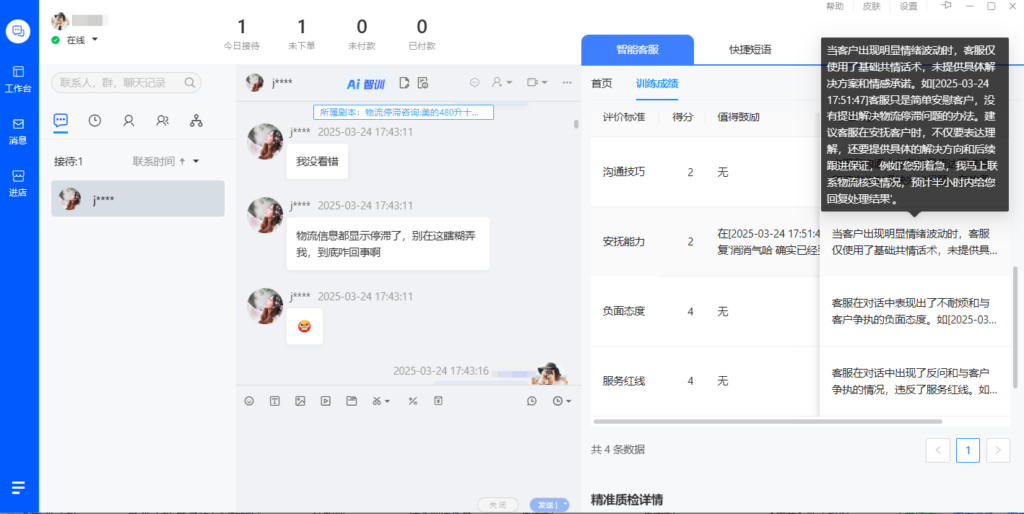Open 皮肤 in the title bar

(x=871, y=7)
